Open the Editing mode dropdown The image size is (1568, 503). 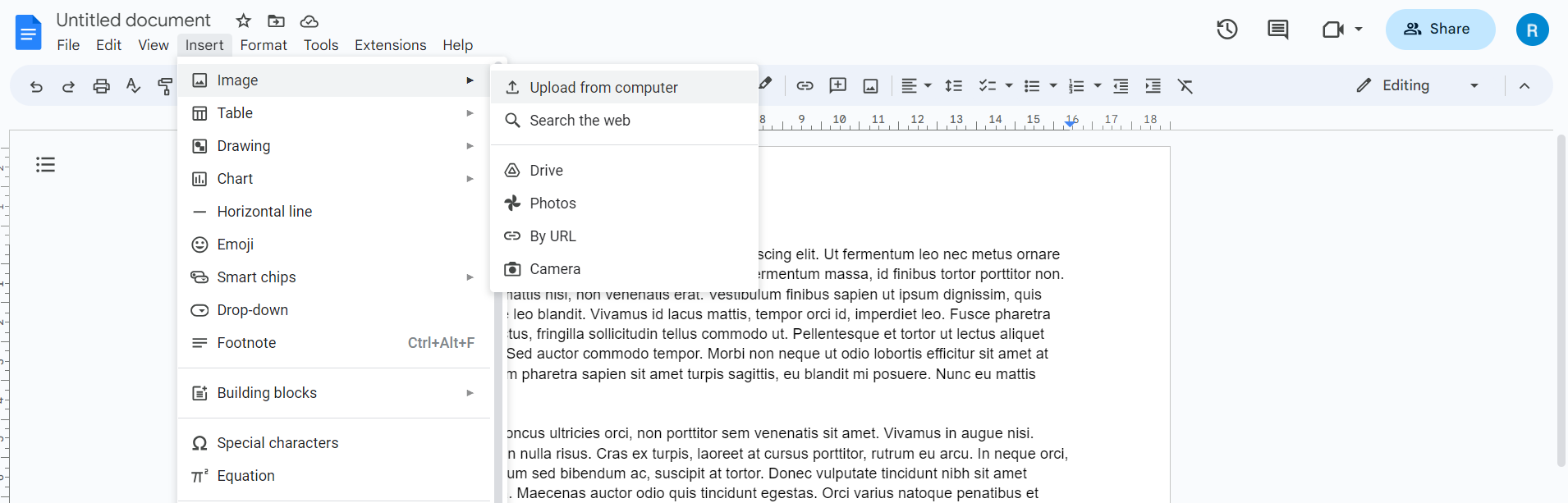1418,85
